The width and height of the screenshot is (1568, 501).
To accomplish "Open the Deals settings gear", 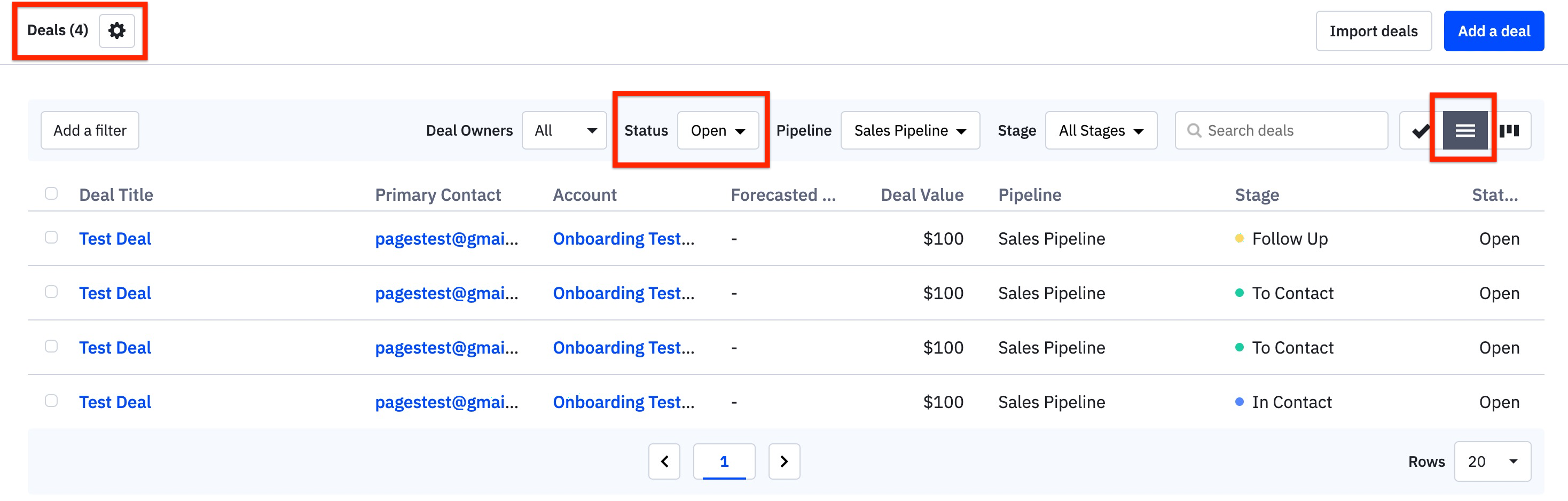I will click(x=116, y=30).
